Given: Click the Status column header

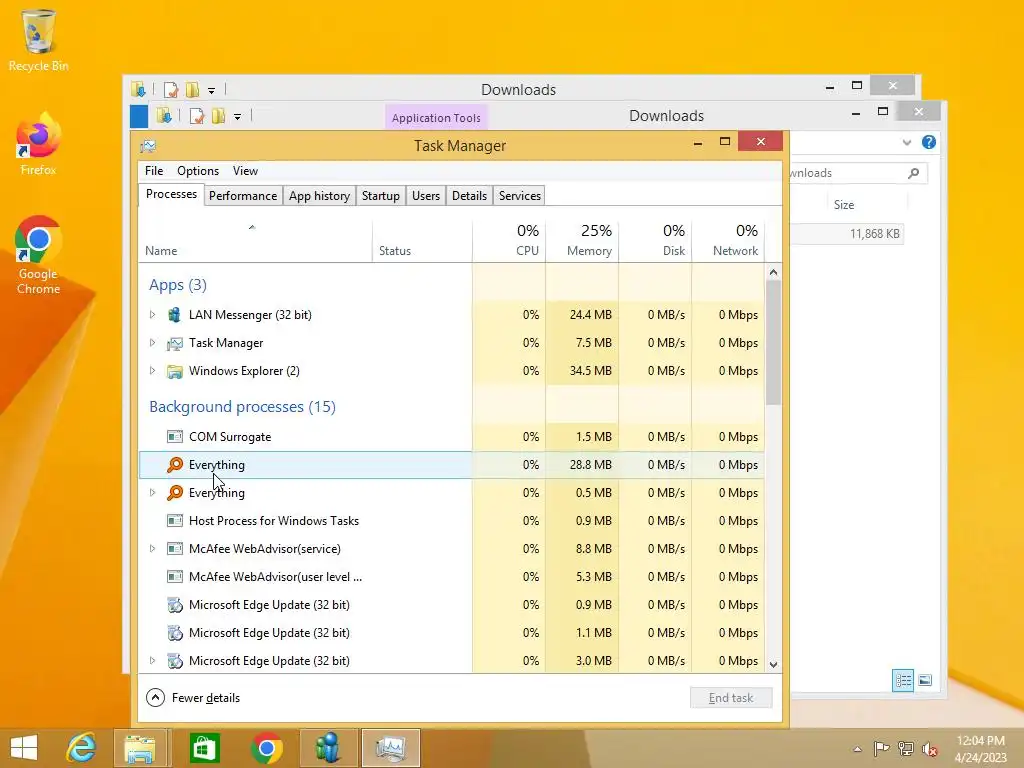Looking at the screenshot, I should pos(422,242).
